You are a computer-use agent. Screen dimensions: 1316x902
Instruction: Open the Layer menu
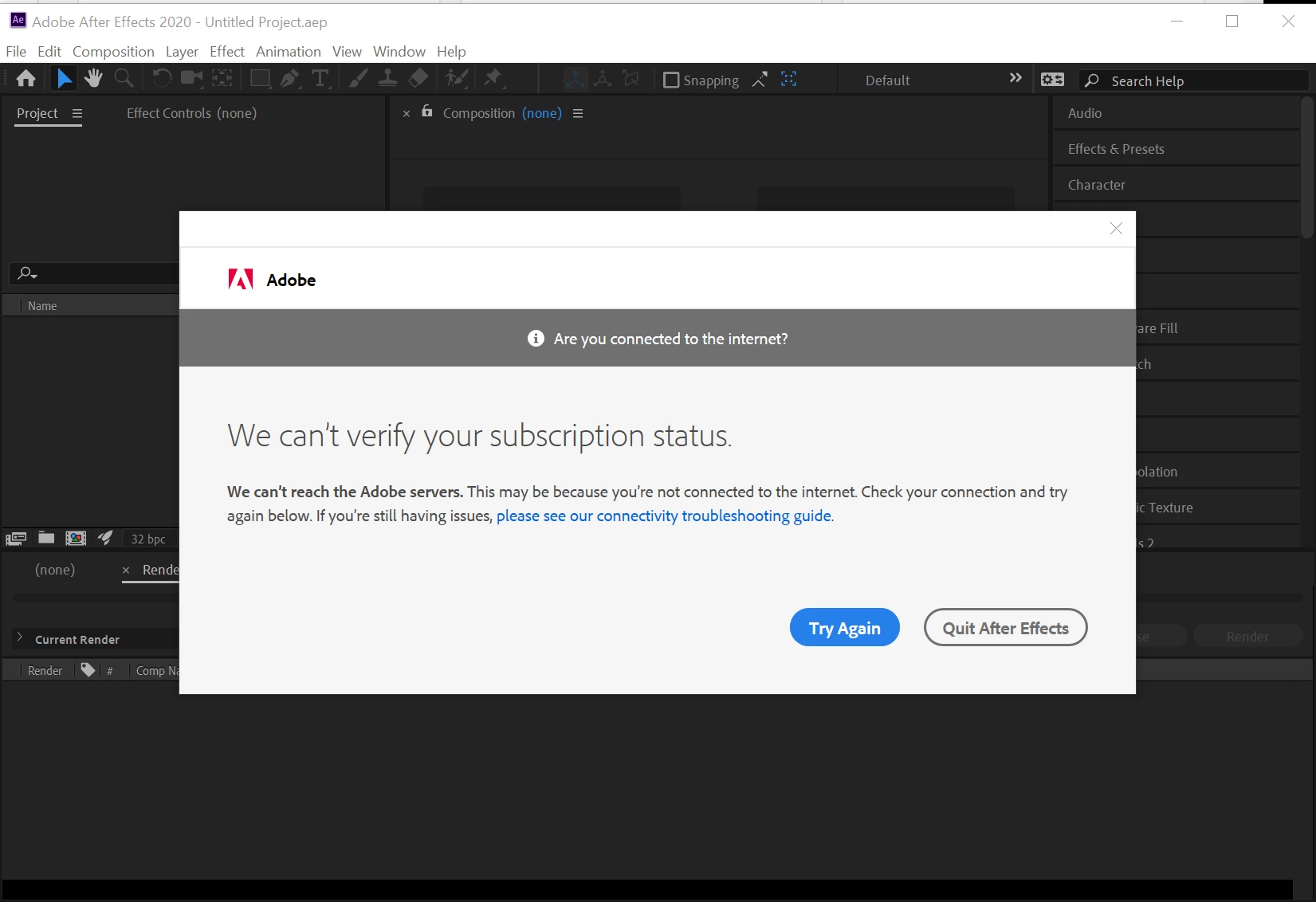click(182, 52)
